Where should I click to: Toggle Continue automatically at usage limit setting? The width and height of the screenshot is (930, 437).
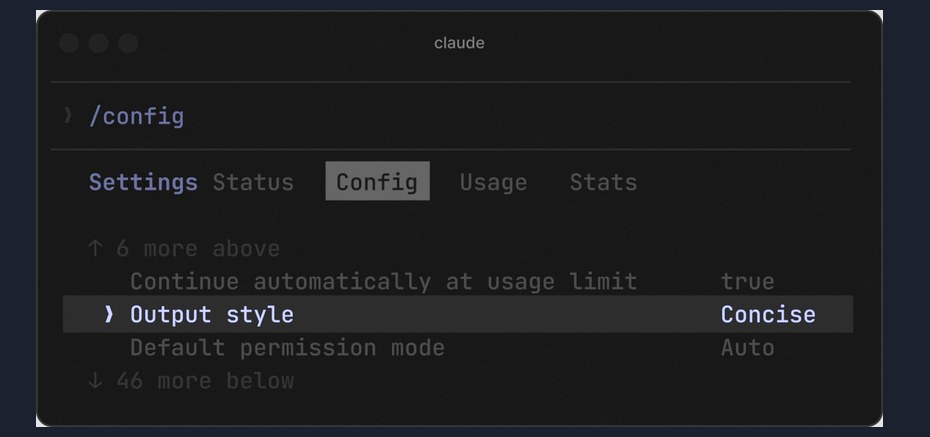coord(458,281)
